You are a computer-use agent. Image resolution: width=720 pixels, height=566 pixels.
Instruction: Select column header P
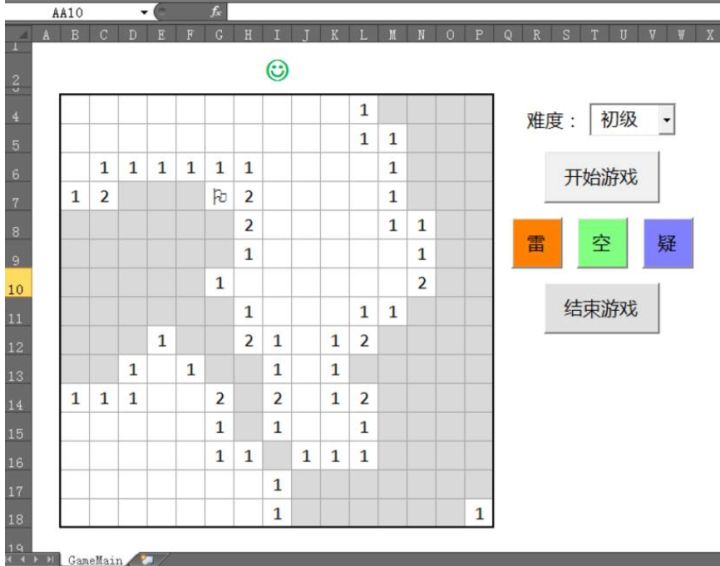[479, 35]
